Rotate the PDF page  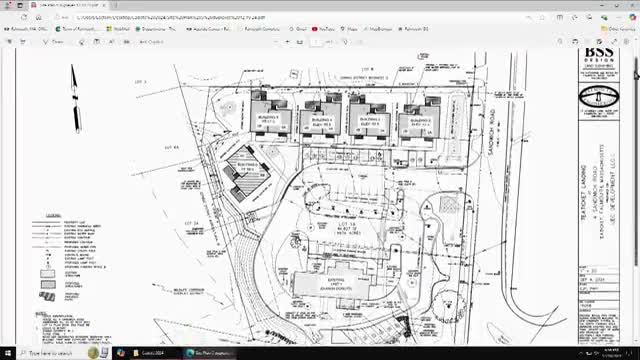pyautogui.click(x=345, y=42)
